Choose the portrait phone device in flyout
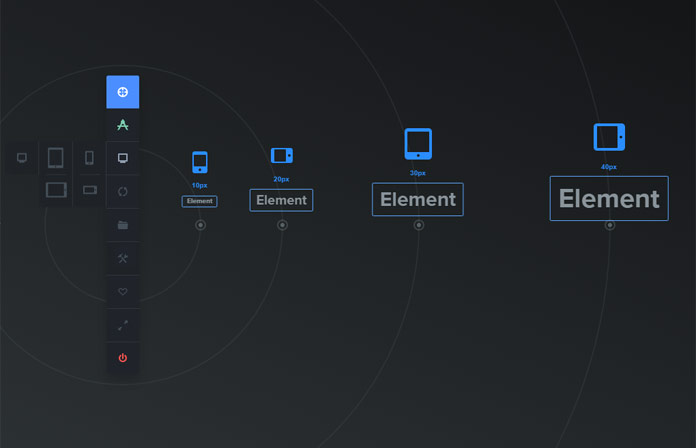Screen dimensions: 696x448 89,157
